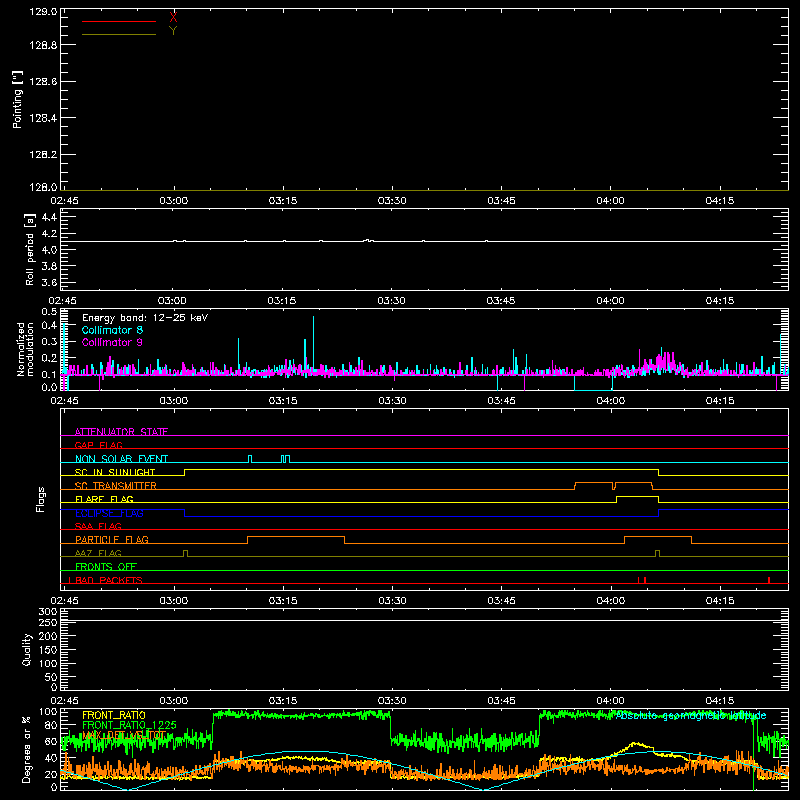Click the SC_TRANSMITTER flag label
Viewport: 800px width, 800px height.
coord(115,486)
